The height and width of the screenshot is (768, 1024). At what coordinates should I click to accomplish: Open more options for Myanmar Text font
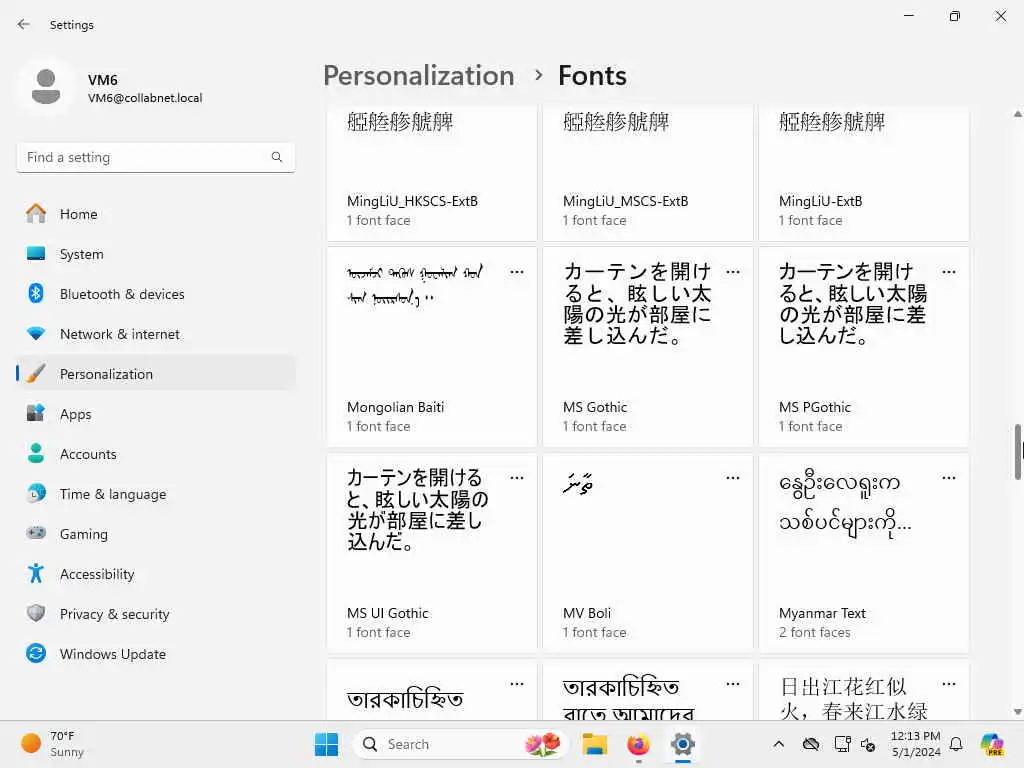[949, 478]
